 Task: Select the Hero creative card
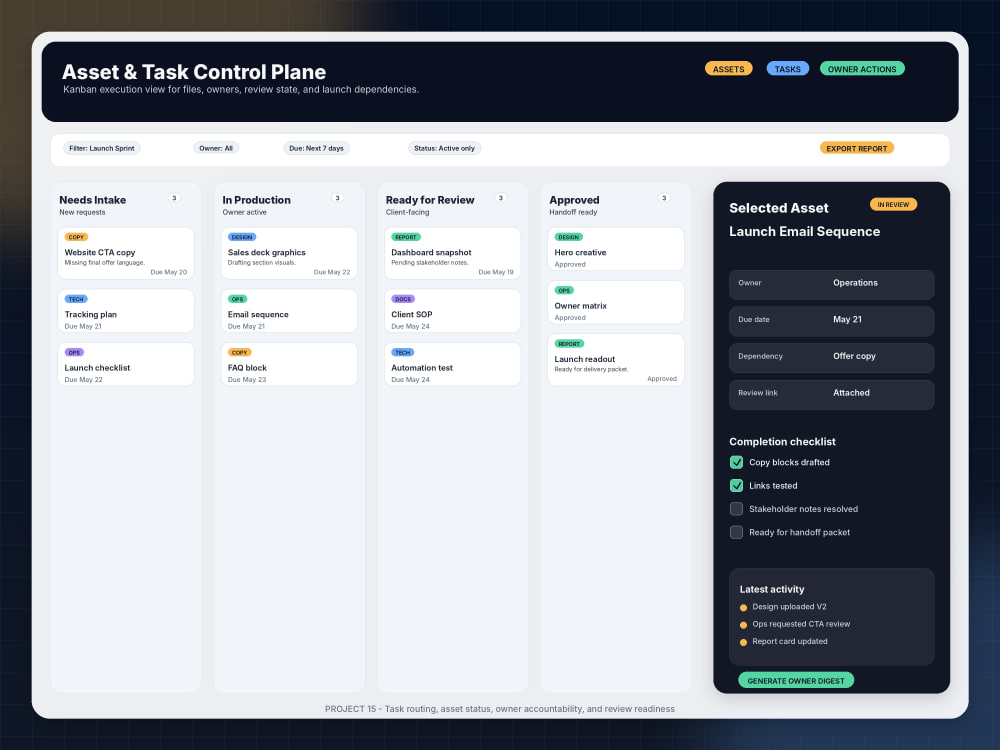pyautogui.click(x=615, y=249)
